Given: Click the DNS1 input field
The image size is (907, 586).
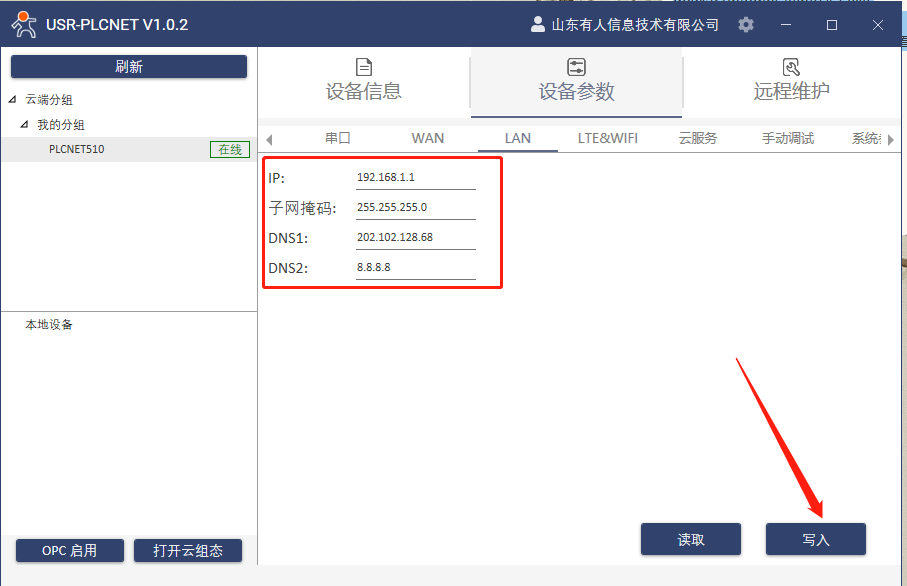Looking at the screenshot, I should [415, 238].
